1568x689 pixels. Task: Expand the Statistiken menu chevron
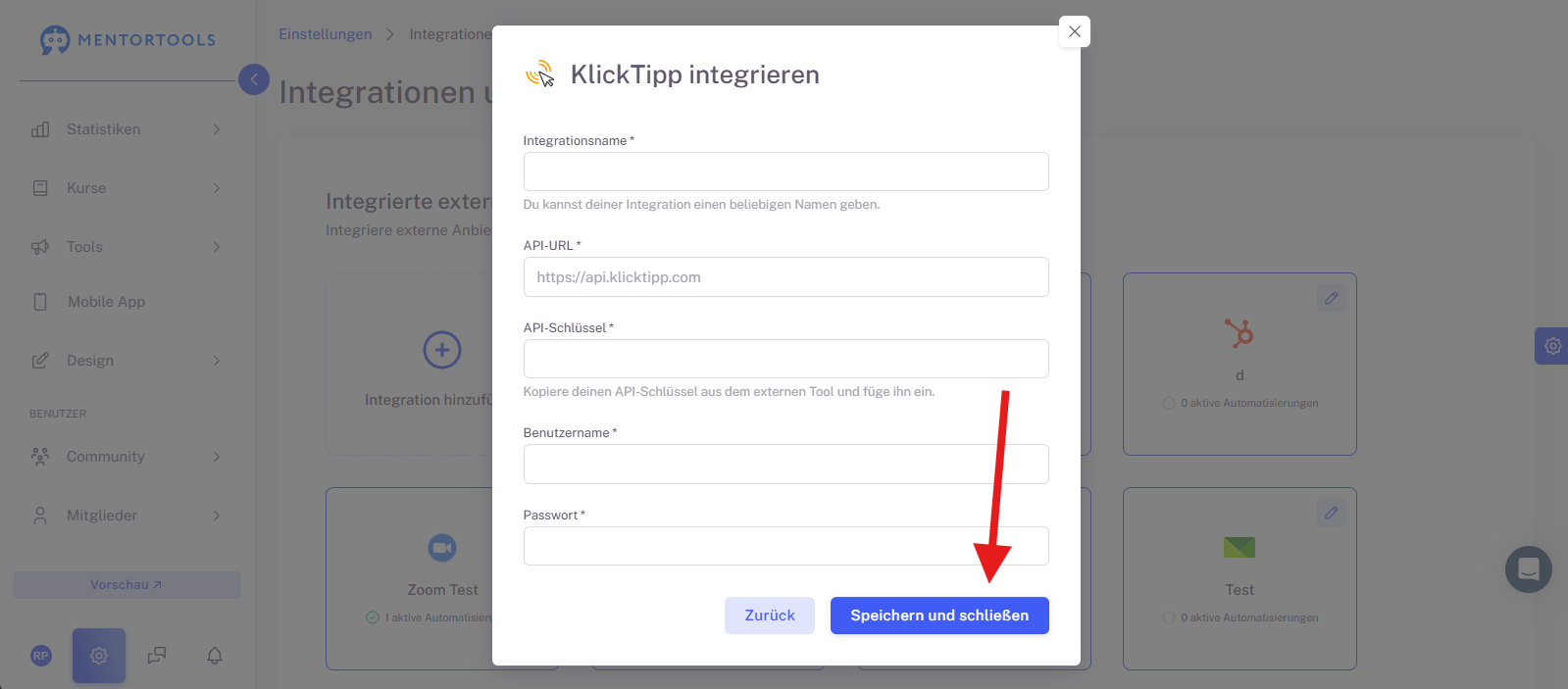pos(217,129)
